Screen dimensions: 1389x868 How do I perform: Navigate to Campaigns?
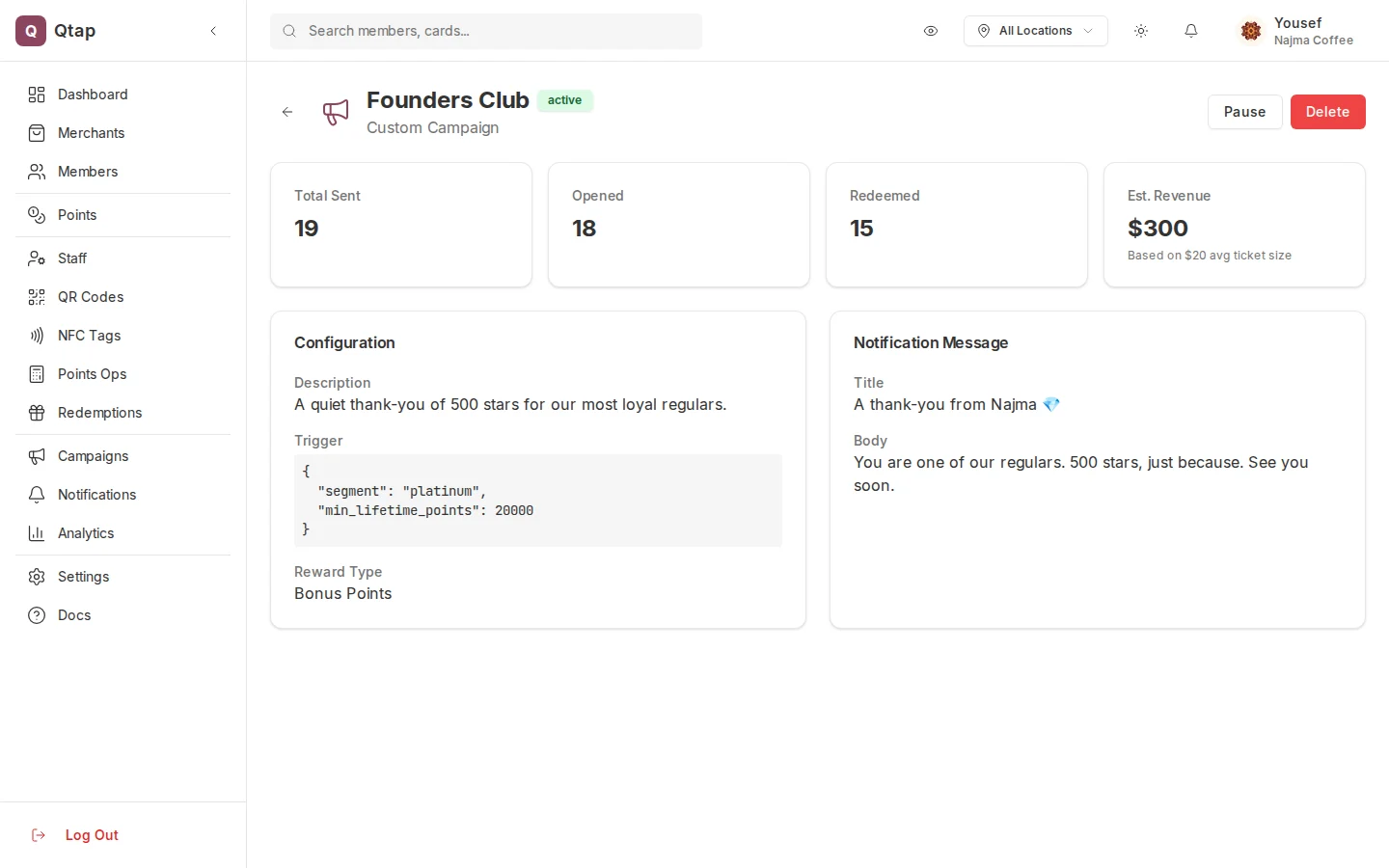pos(123,456)
